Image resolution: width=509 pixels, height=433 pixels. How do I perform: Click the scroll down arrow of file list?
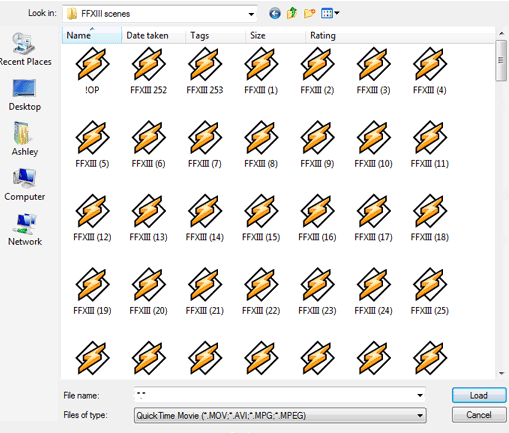pyautogui.click(x=501, y=374)
